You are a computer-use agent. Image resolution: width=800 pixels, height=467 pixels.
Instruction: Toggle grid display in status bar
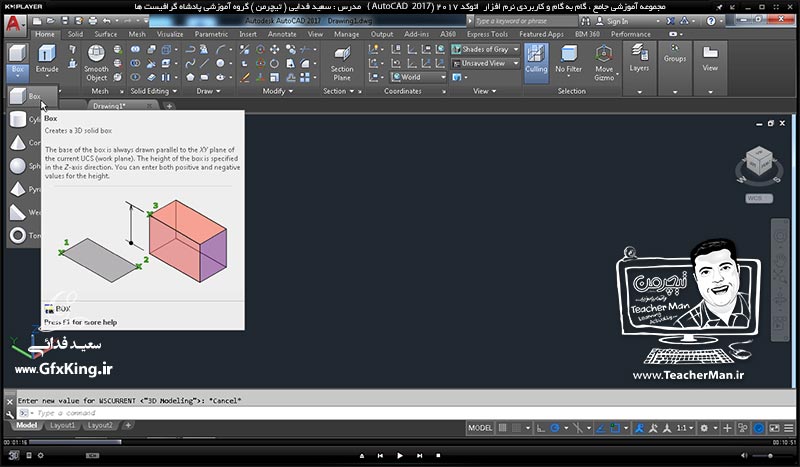(x=503, y=428)
